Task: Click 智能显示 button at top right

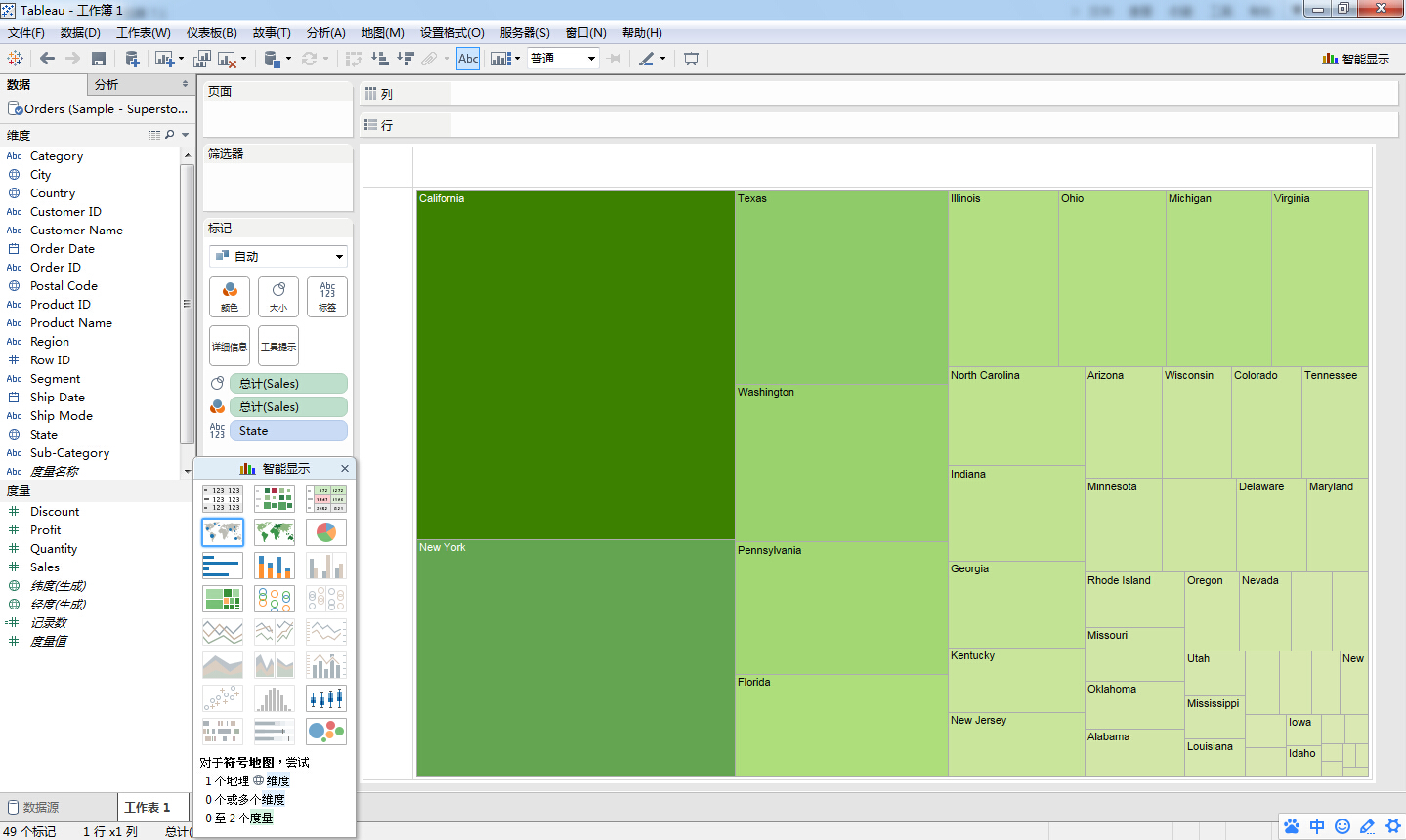Action: (1356, 59)
